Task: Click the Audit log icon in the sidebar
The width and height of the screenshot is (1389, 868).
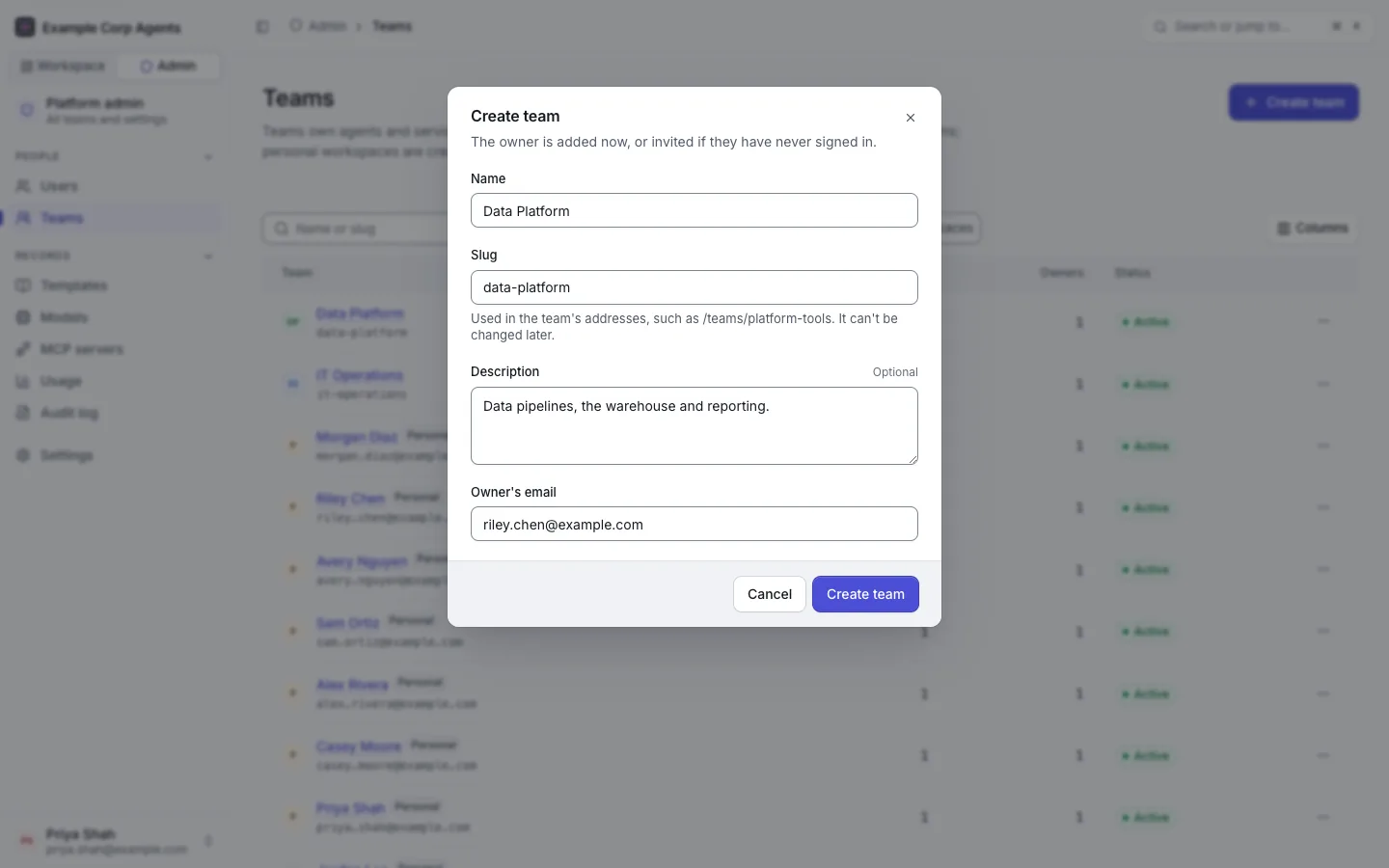Action: pos(24,413)
